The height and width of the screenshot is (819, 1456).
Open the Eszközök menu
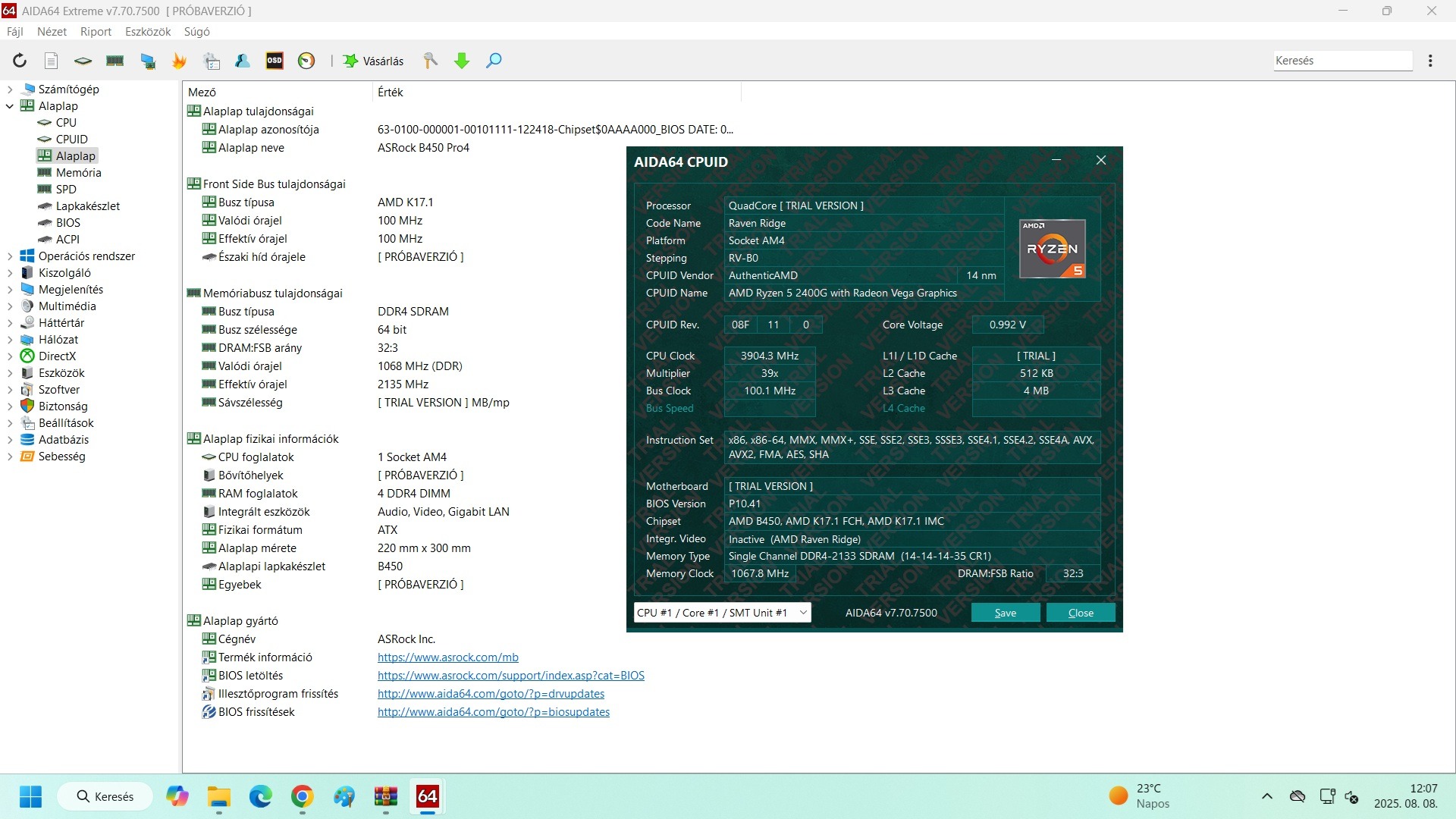click(x=148, y=32)
